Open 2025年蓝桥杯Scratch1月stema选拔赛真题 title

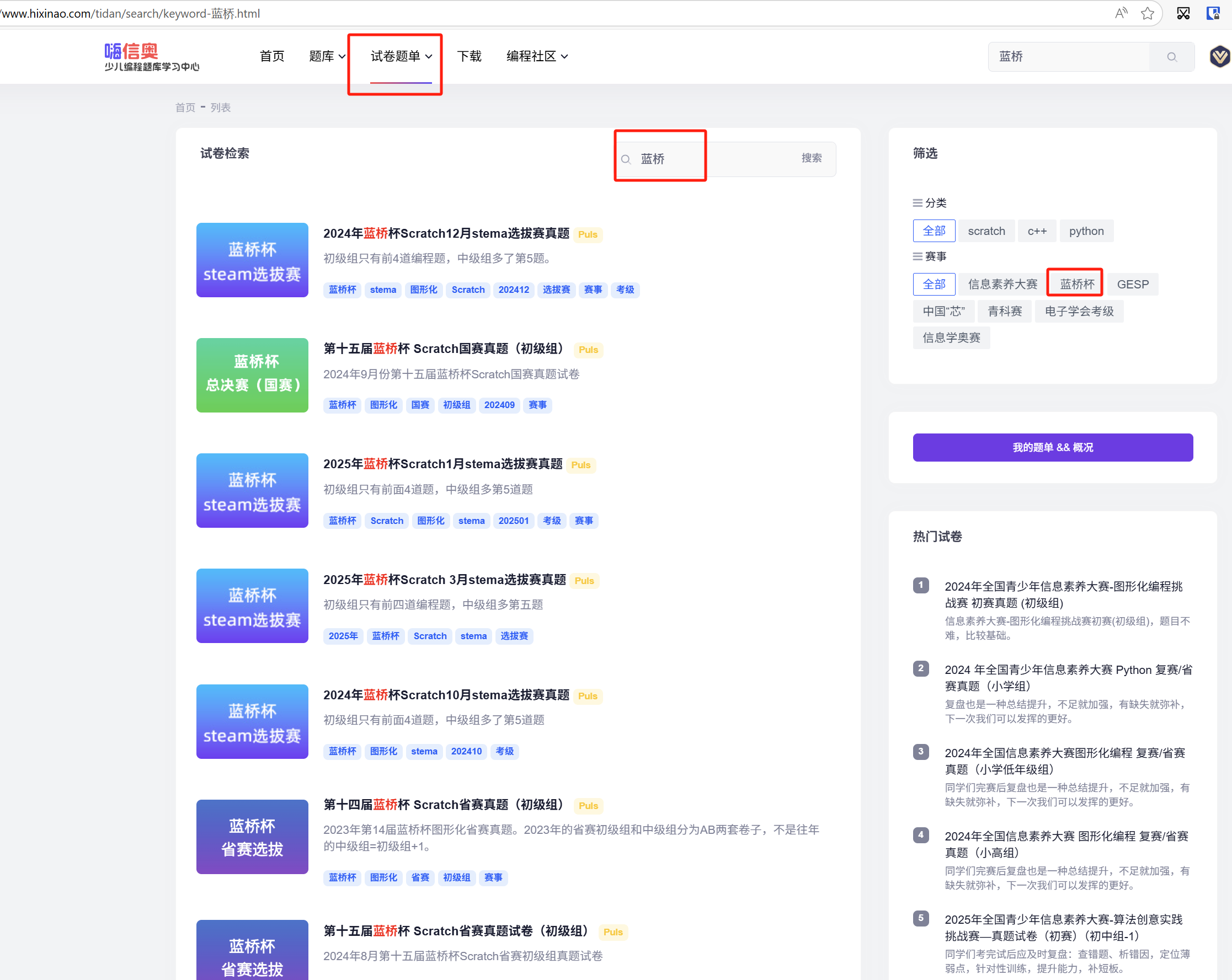point(443,464)
